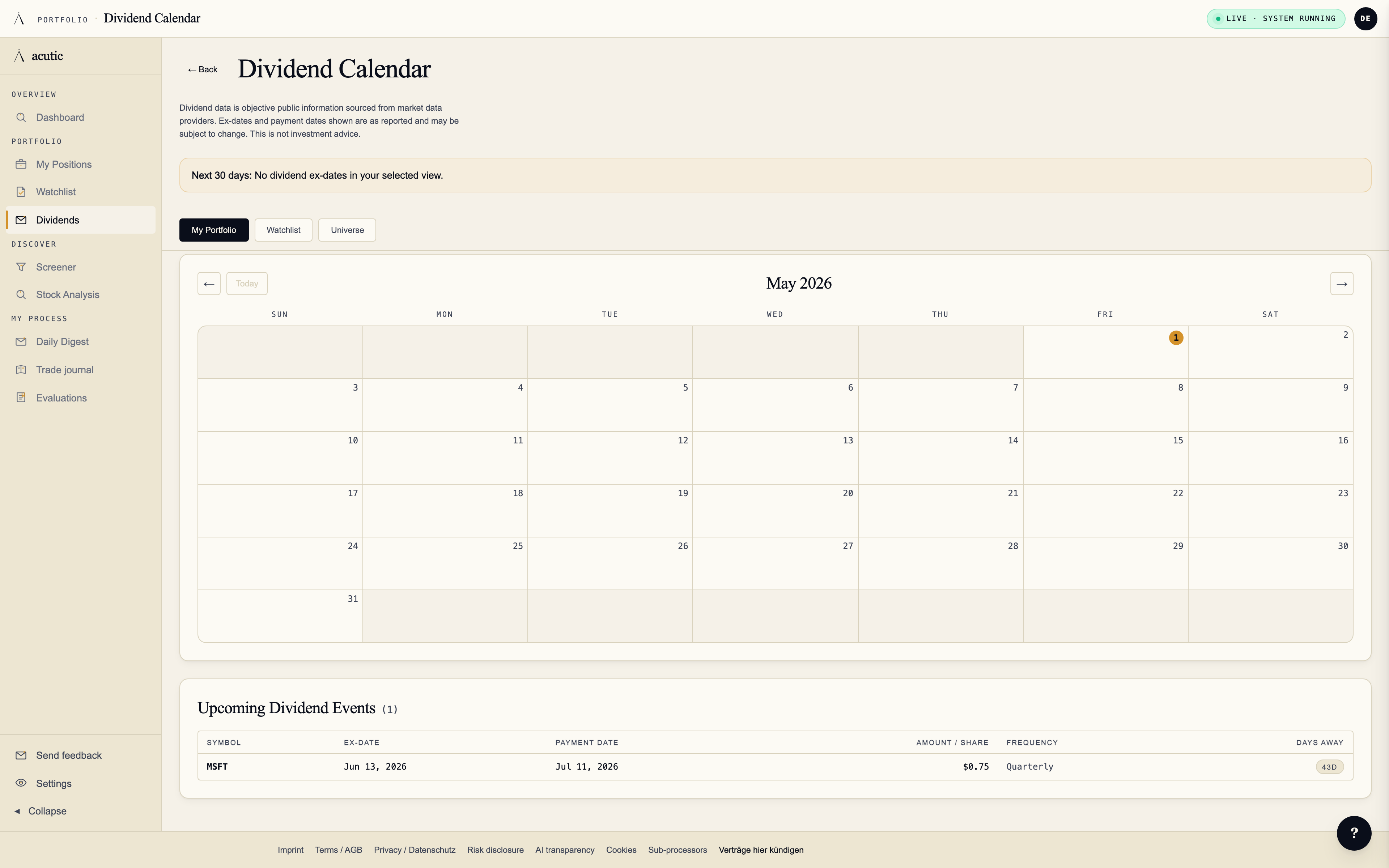
Task: Click the SYMBOL column header
Action: coord(224,742)
